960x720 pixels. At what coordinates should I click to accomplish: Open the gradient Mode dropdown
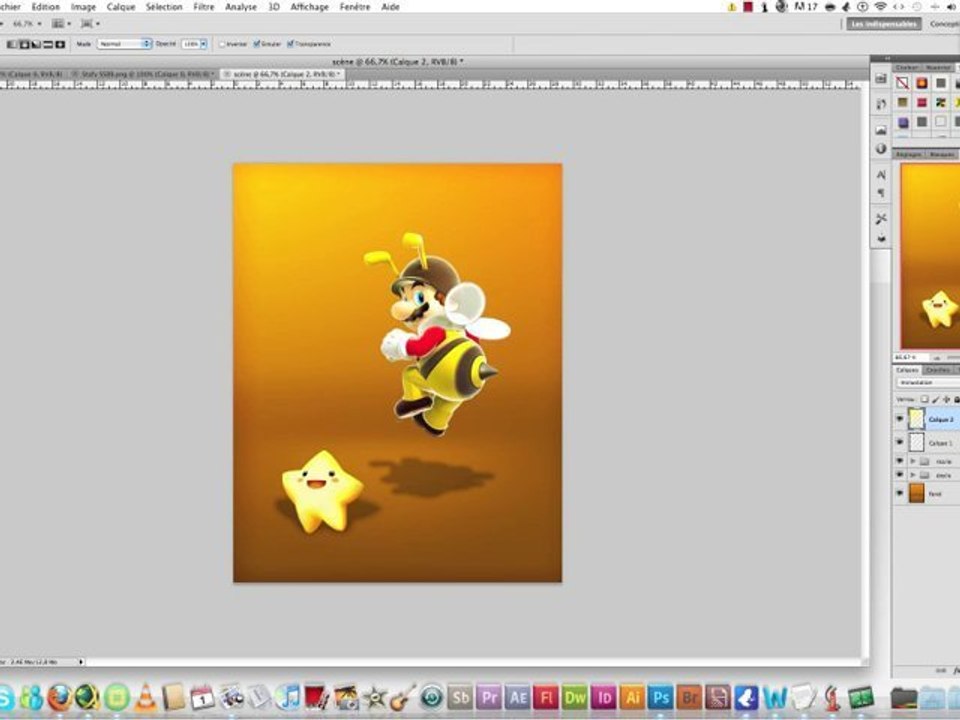[x=124, y=44]
